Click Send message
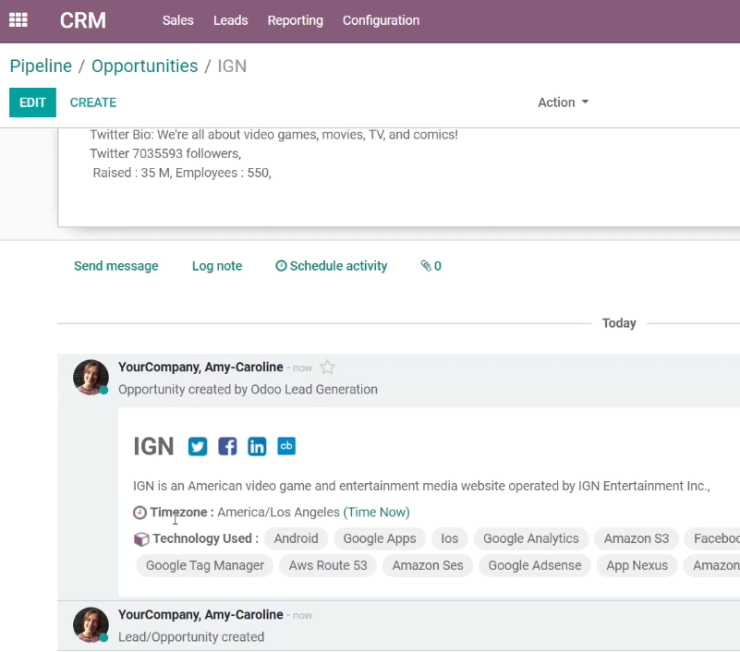 [116, 266]
